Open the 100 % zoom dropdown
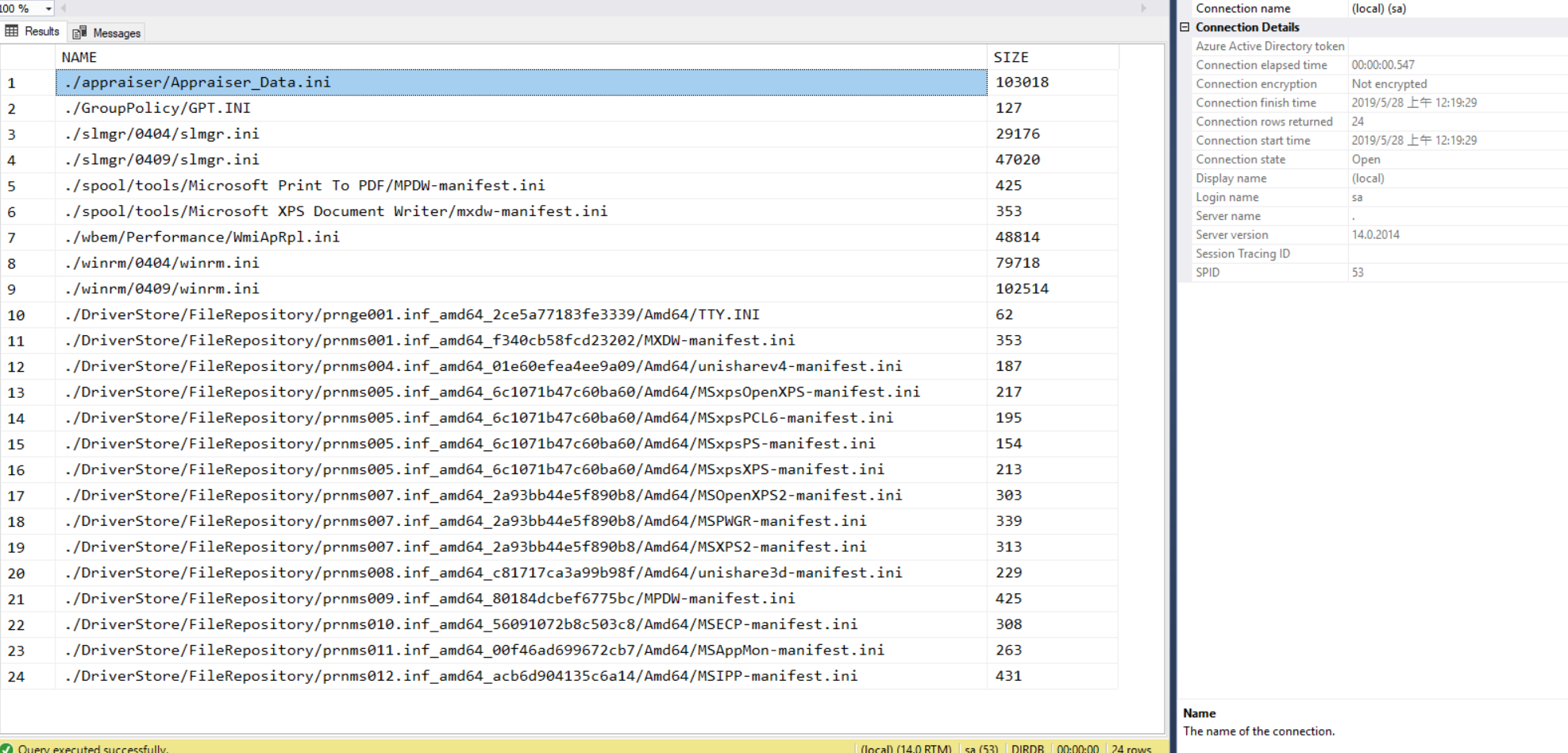This screenshot has width=1568, height=753. (48, 9)
